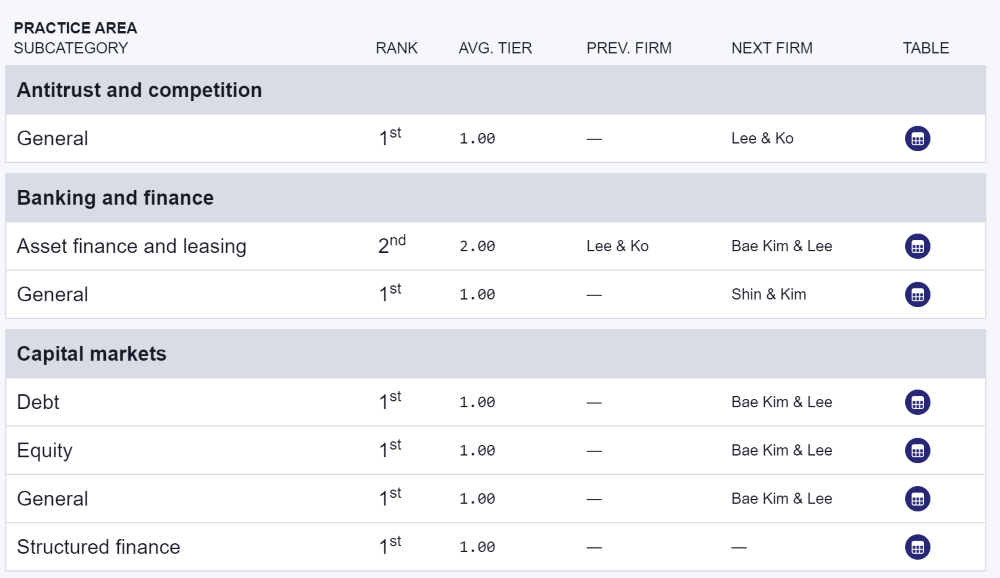
Task: Open table icon for Asset finance and leasing
Action: pos(917,246)
